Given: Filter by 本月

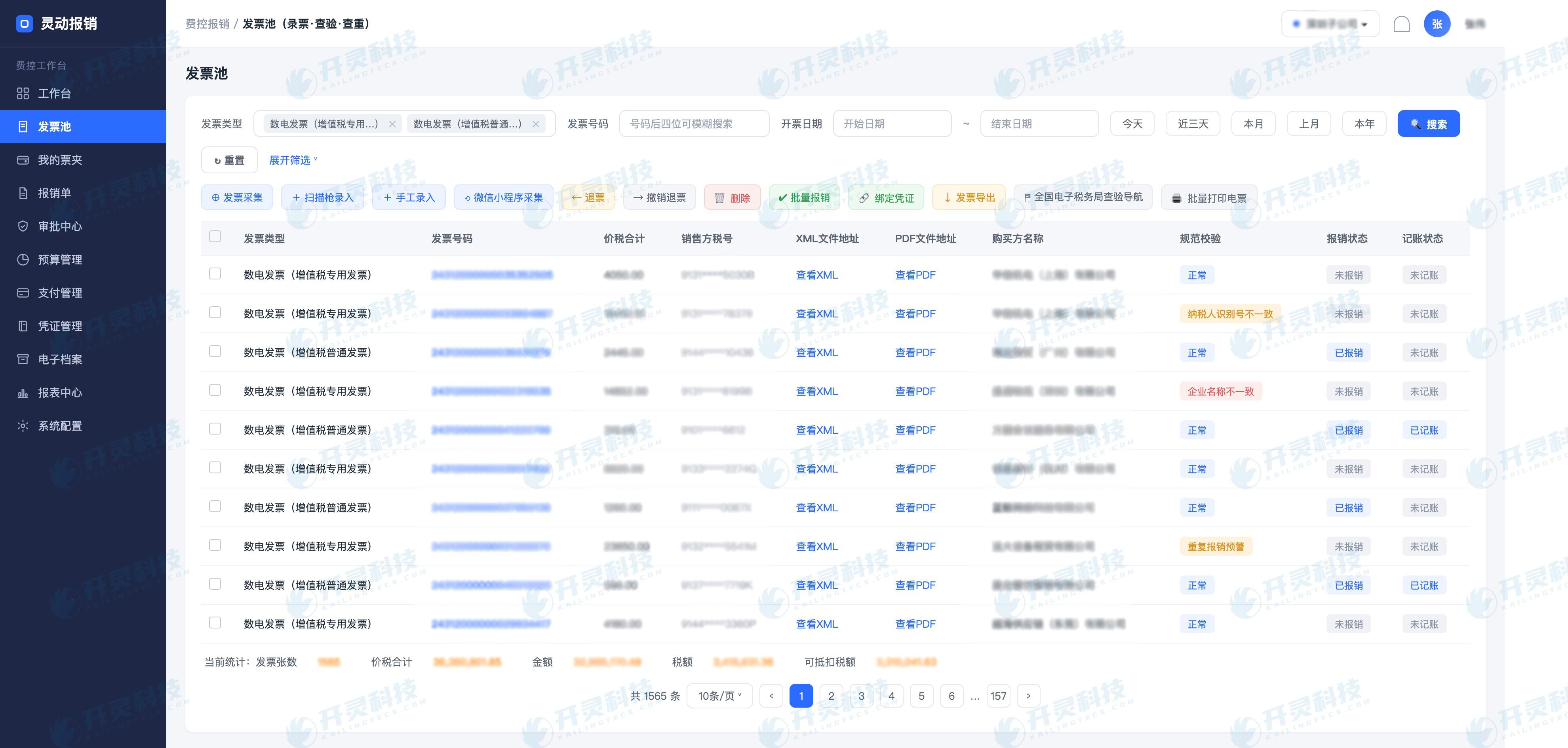Looking at the screenshot, I should click(x=1253, y=123).
